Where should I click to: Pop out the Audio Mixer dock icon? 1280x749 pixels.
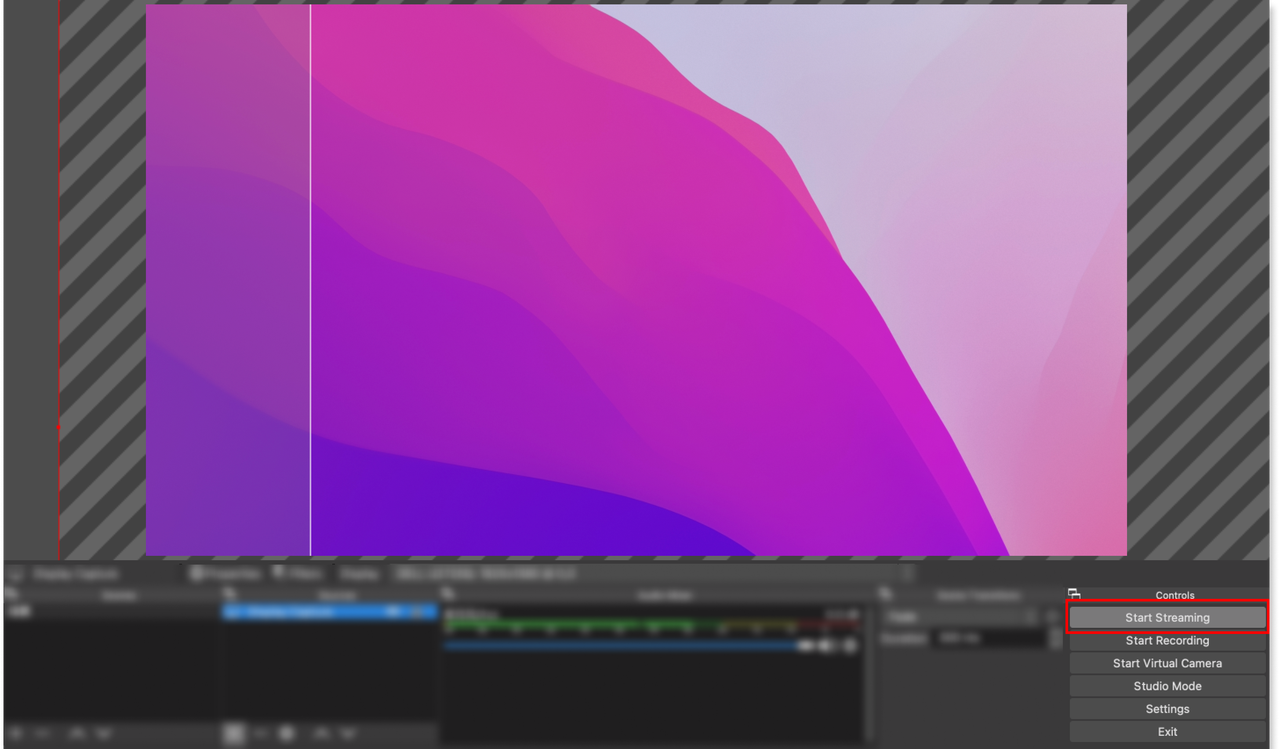[x=447, y=594]
